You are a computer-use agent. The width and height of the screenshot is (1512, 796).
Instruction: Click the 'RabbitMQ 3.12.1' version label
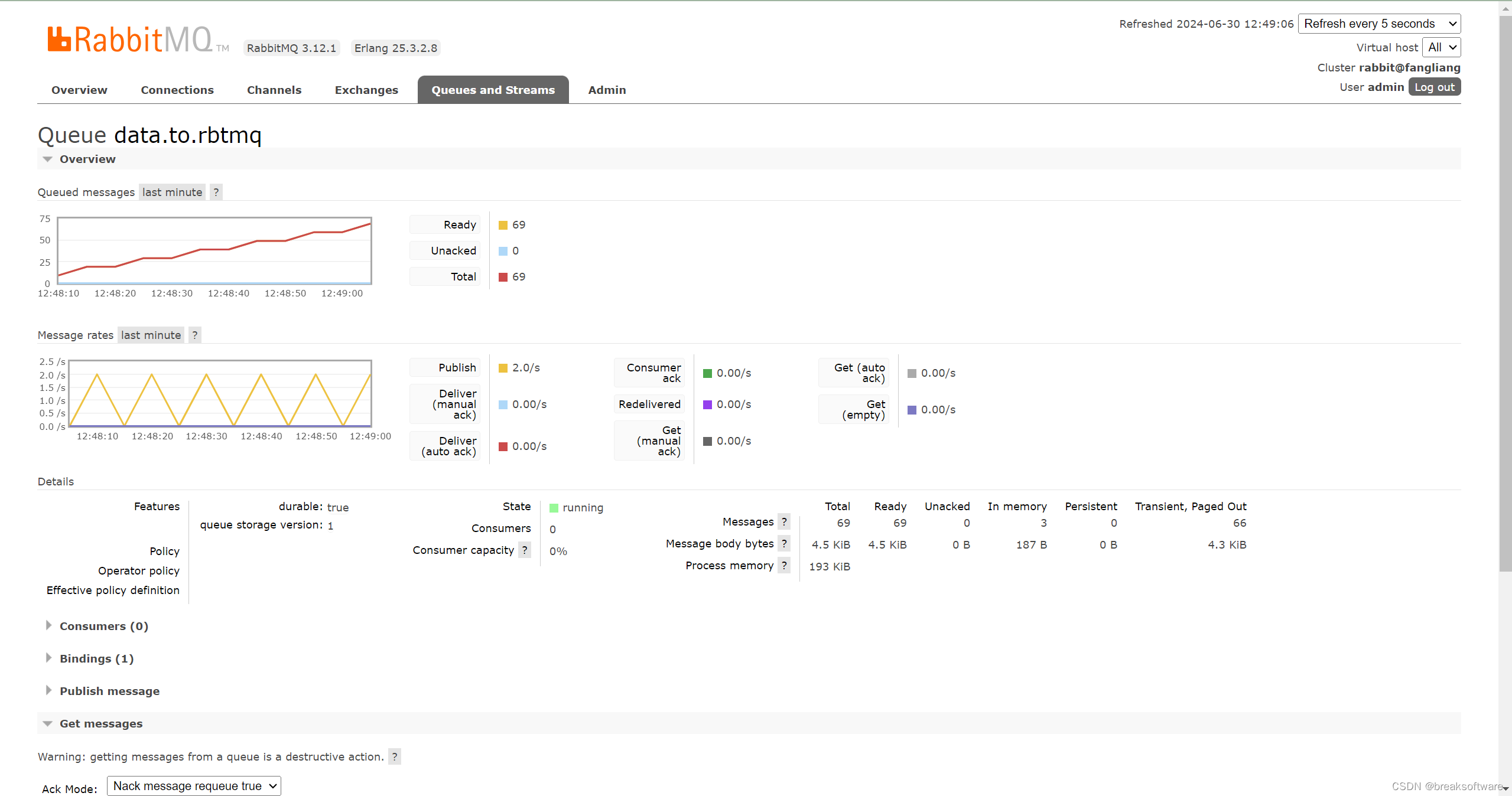pos(292,48)
